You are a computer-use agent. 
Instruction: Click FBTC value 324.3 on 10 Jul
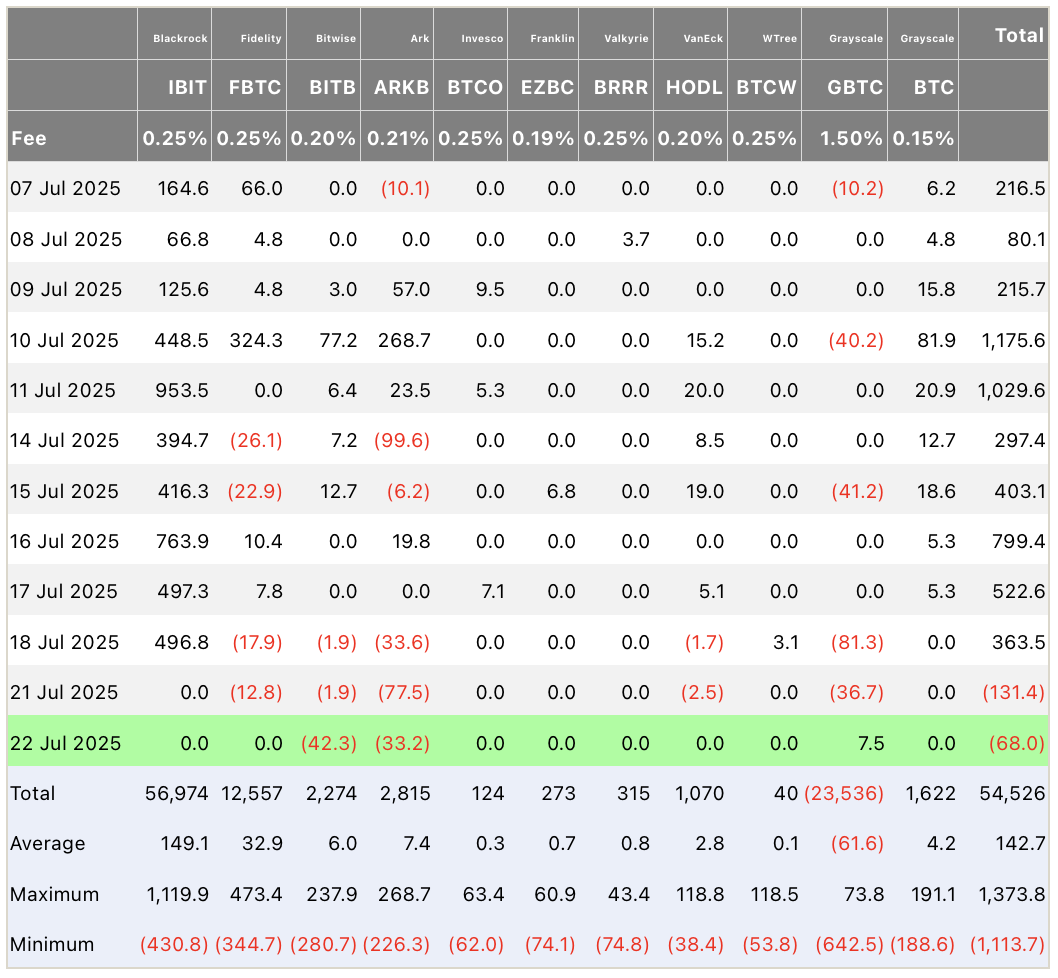[256, 340]
